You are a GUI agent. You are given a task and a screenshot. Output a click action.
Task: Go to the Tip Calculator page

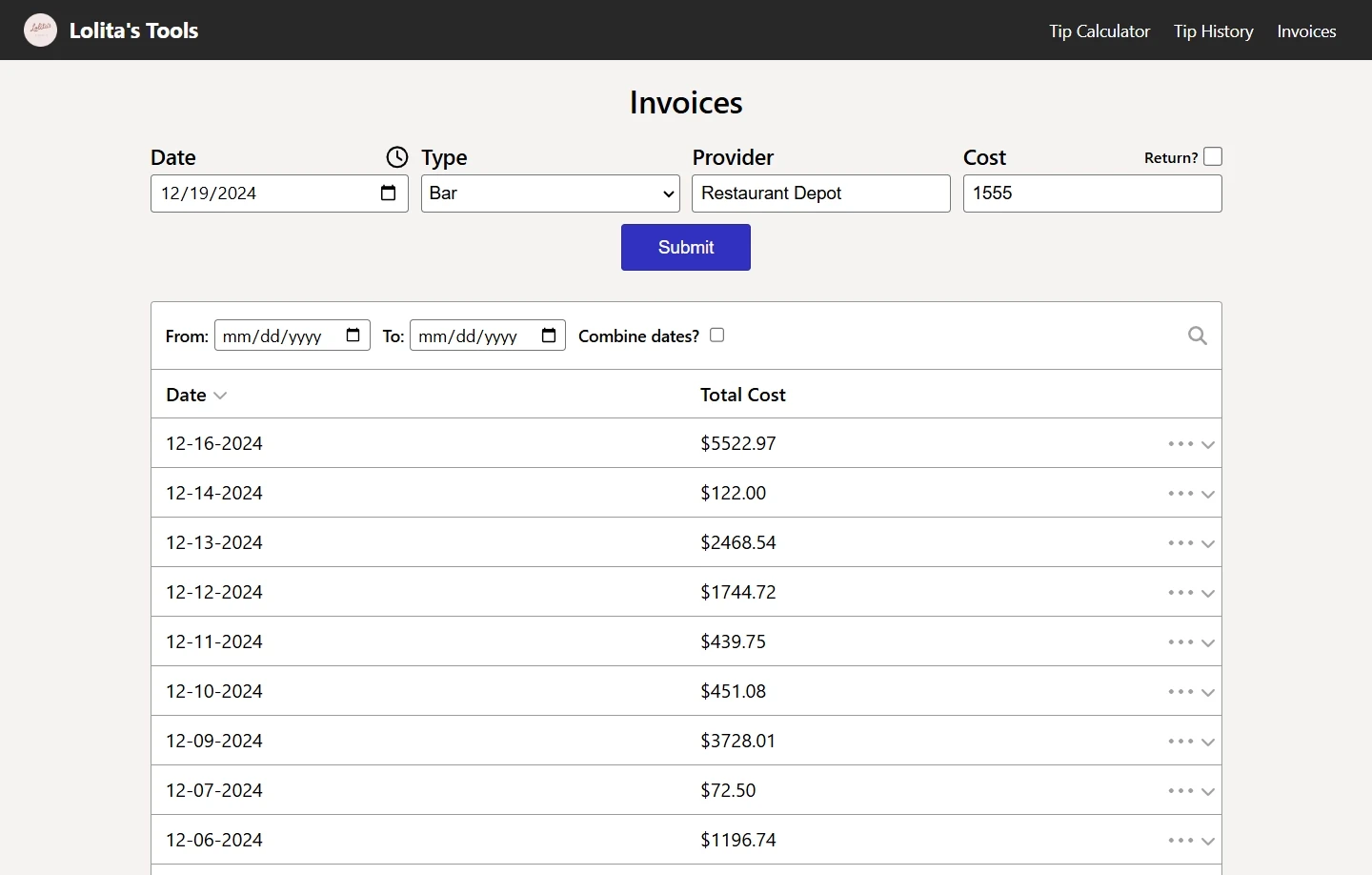pyautogui.click(x=1099, y=31)
